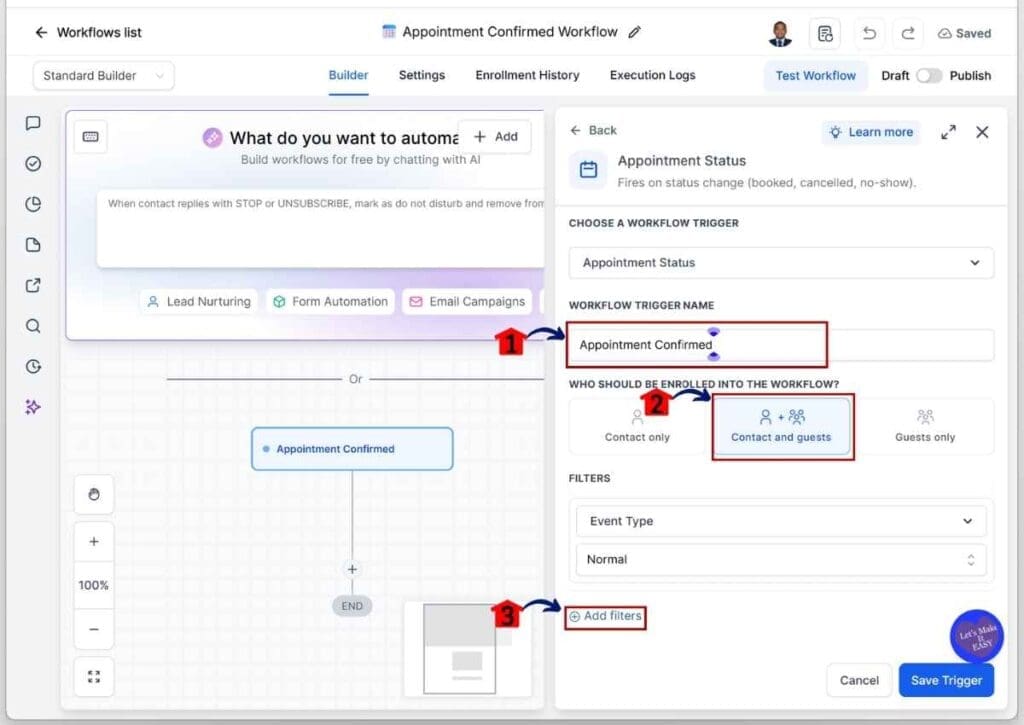Zoom in on the canvas
This screenshot has width=1024, height=725.
(x=94, y=541)
